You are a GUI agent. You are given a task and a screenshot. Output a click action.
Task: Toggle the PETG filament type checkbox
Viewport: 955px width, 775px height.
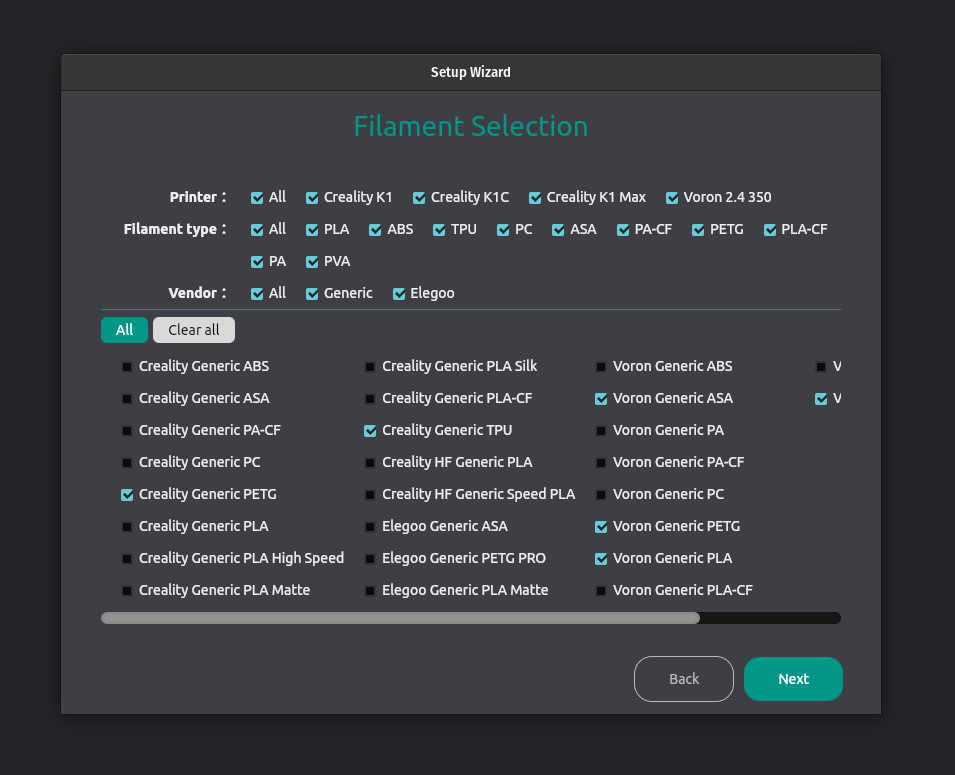click(x=698, y=230)
